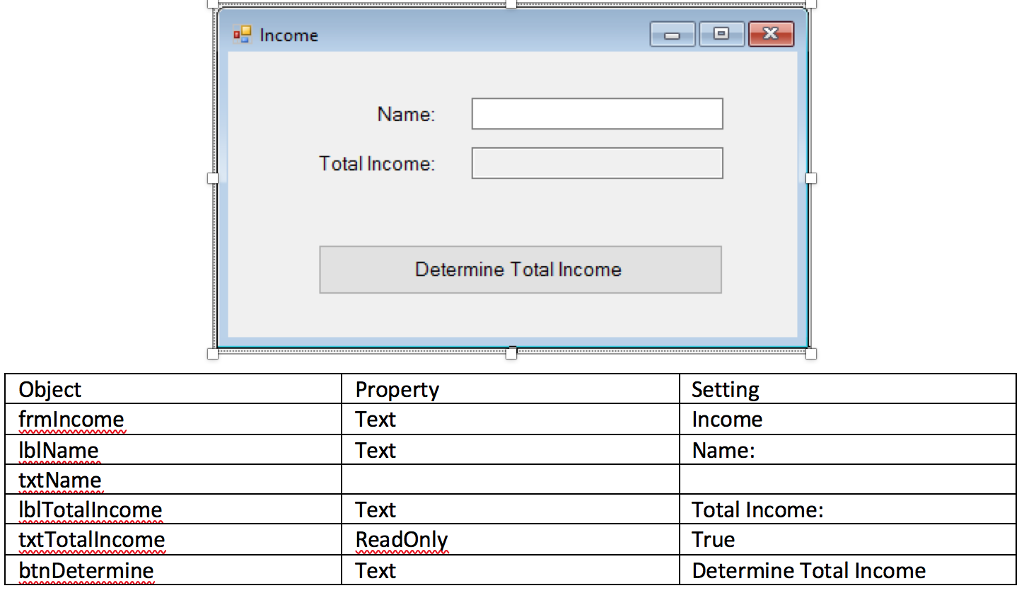
Task: Click the bottom-center selection handle of the form
Action: pyautogui.click(x=511, y=355)
